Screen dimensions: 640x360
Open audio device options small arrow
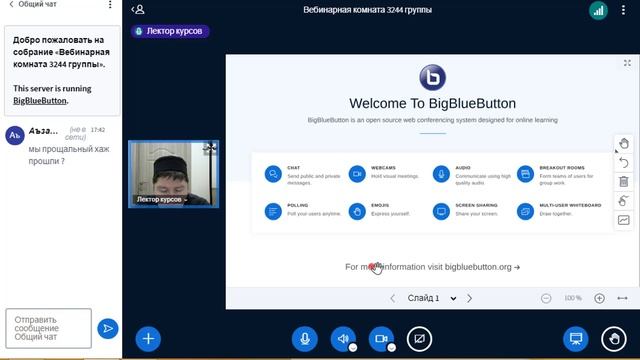pos(353,348)
